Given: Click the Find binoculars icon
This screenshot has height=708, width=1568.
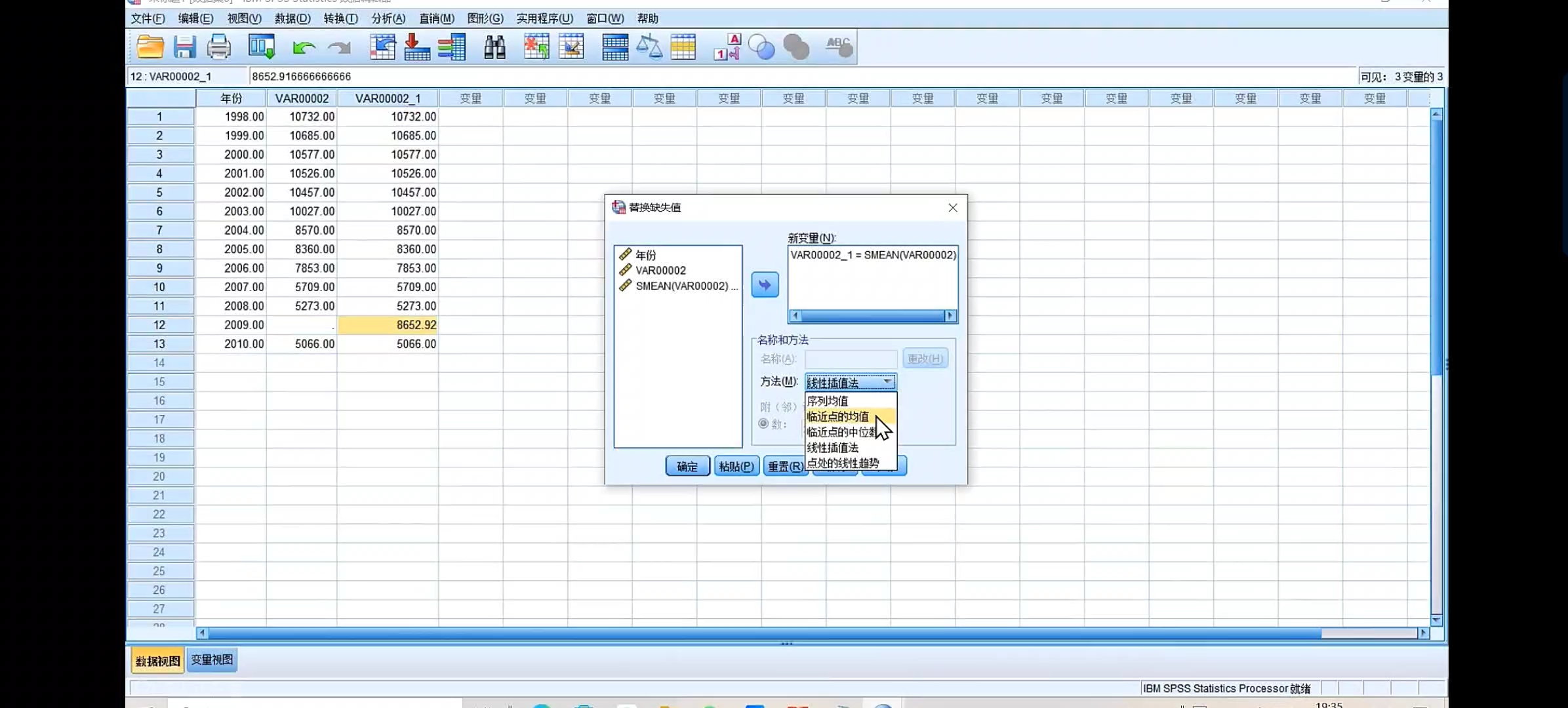Looking at the screenshot, I should 494,47.
